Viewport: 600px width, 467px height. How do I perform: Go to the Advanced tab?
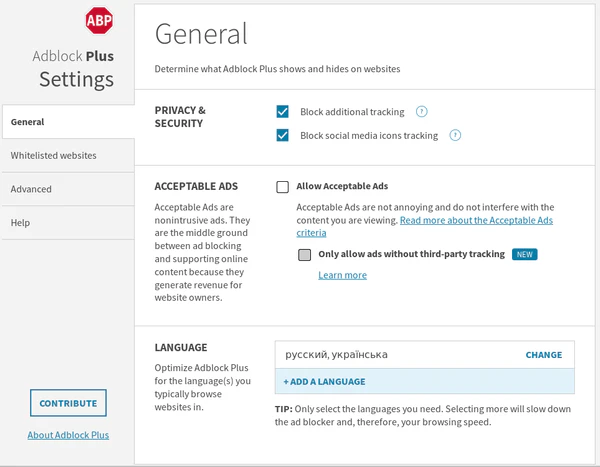tap(67, 189)
